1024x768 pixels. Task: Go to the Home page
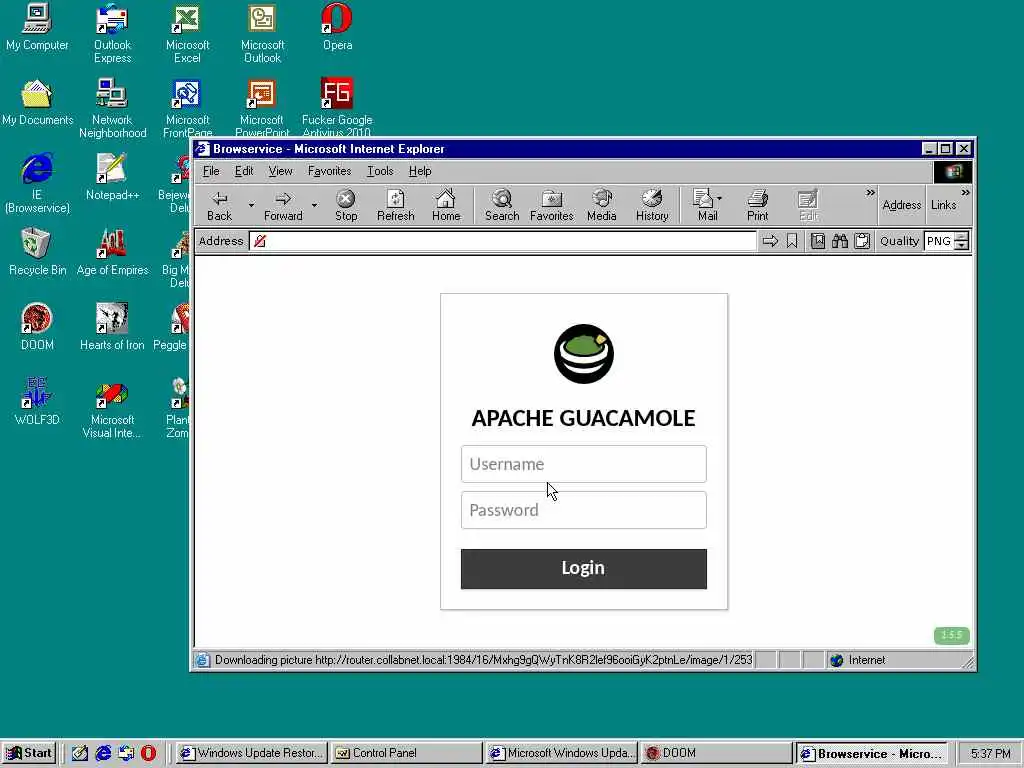(445, 205)
